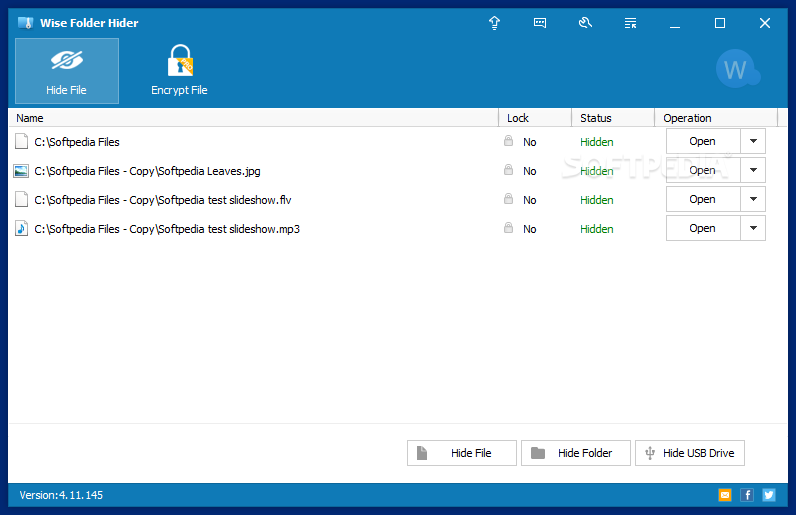Click the round W account avatar
Viewport: 796px width, 515px height.
(736, 70)
